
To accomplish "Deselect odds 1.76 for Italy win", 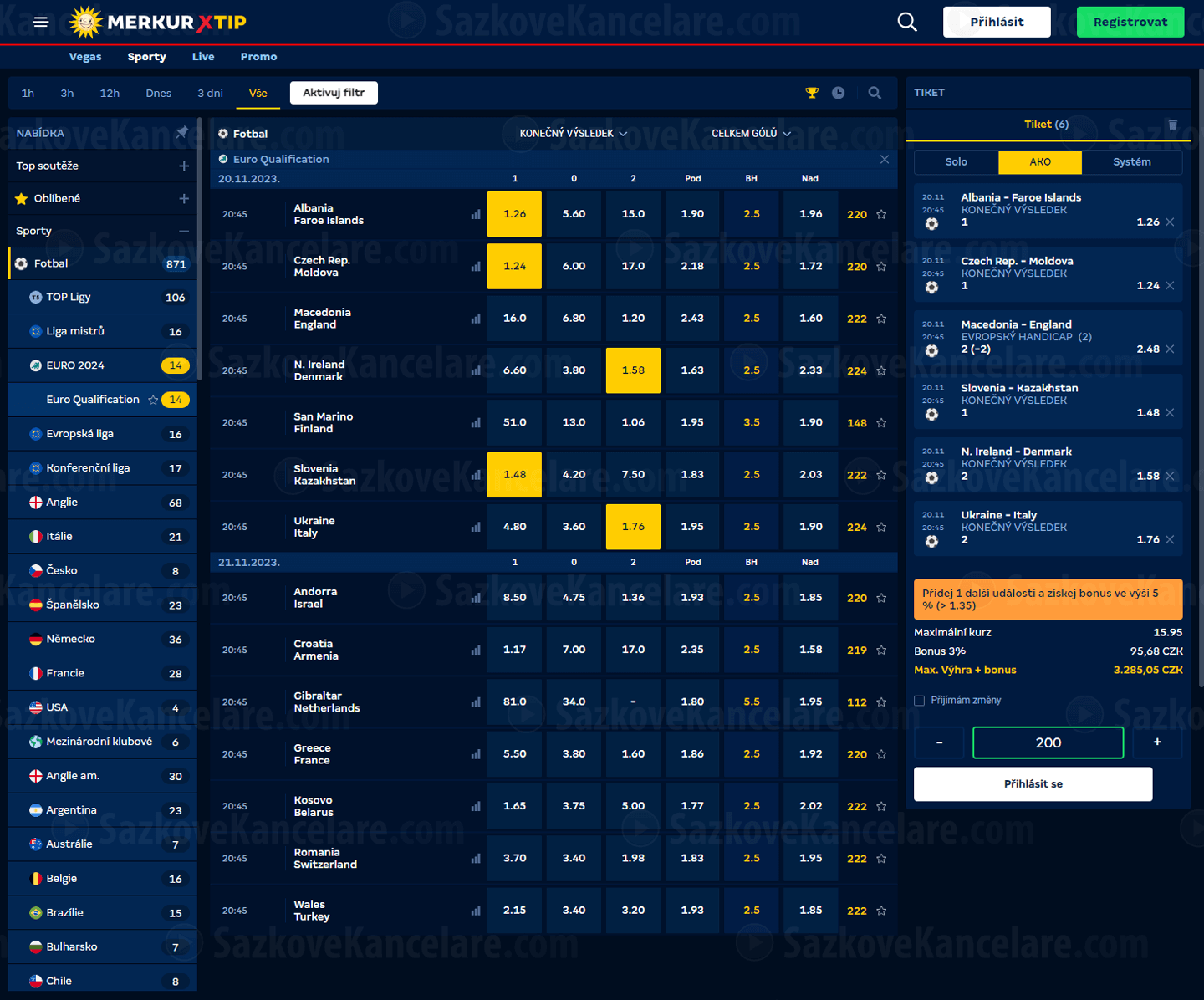I will (633, 527).
